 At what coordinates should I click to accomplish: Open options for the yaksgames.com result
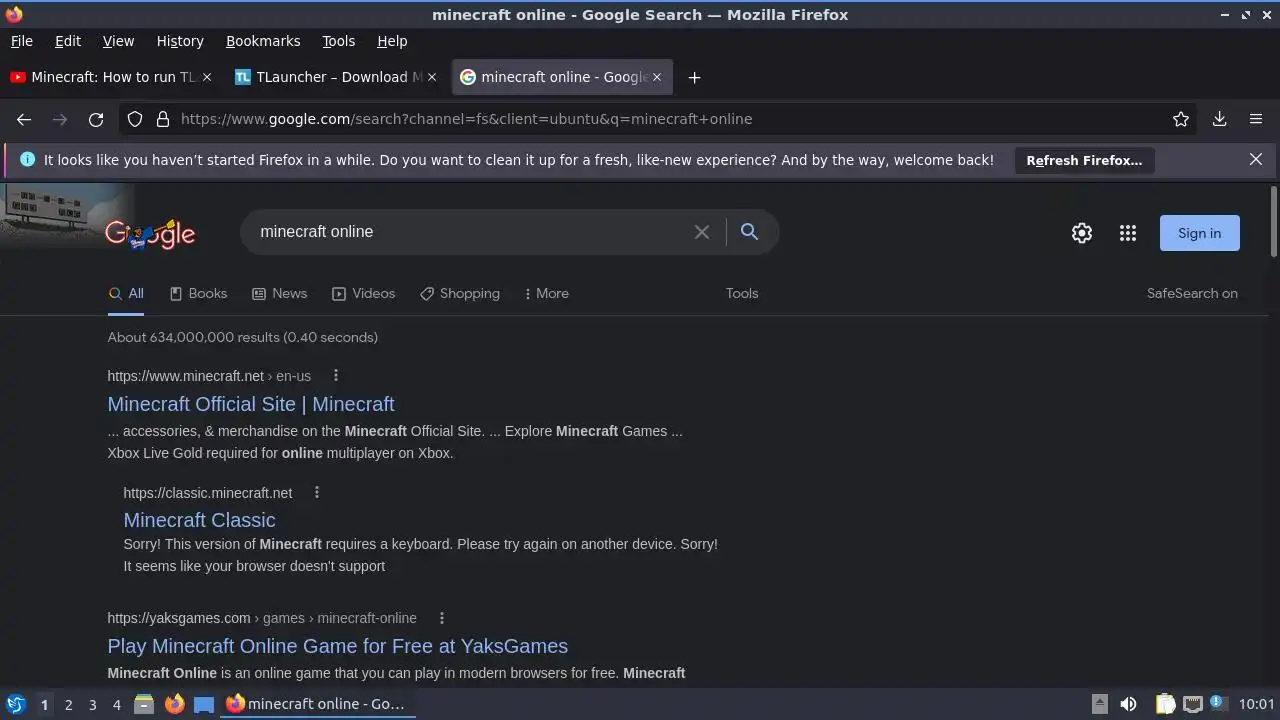pos(442,618)
